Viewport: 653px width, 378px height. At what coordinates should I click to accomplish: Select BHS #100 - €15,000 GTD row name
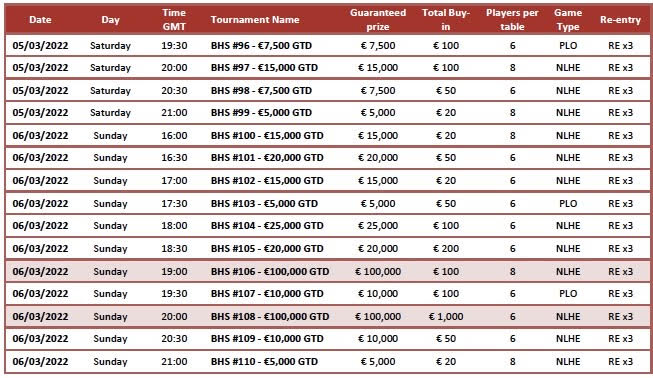tap(267, 135)
